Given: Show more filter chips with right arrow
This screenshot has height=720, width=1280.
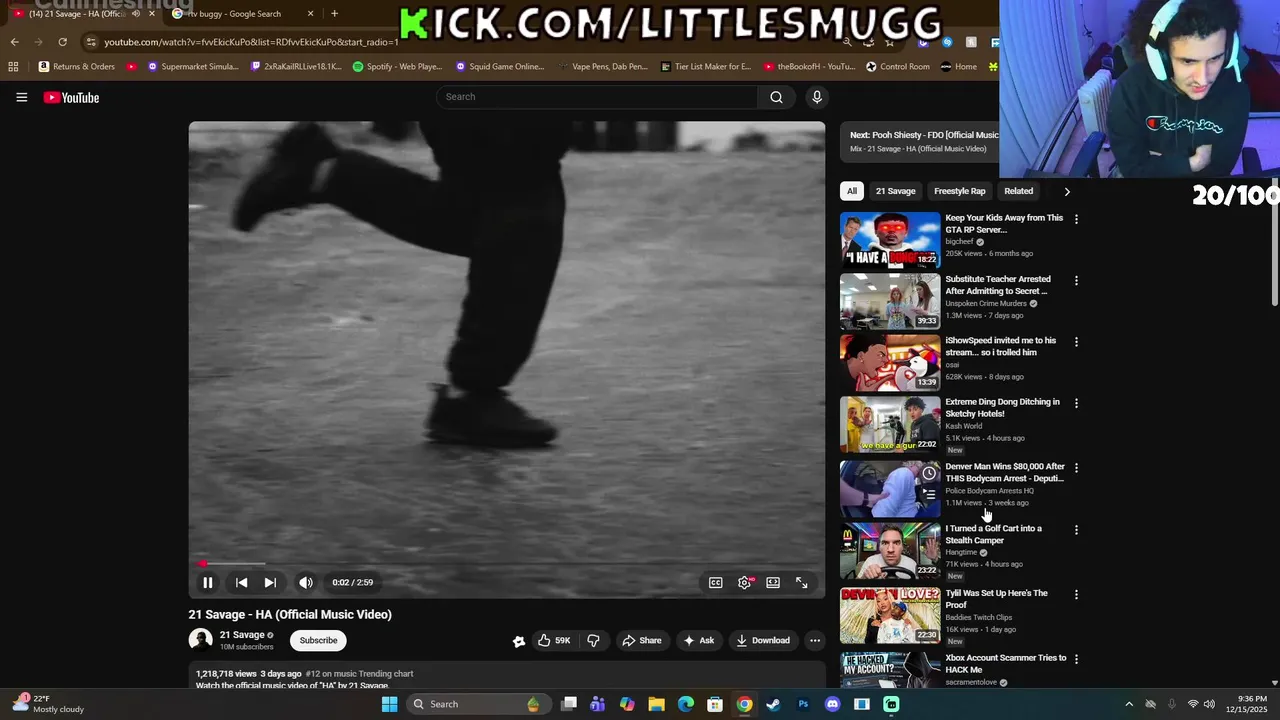Looking at the screenshot, I should pyautogui.click(x=1066, y=191).
